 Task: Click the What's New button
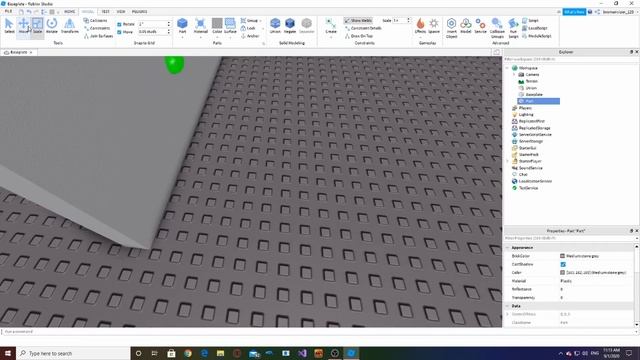coord(574,12)
